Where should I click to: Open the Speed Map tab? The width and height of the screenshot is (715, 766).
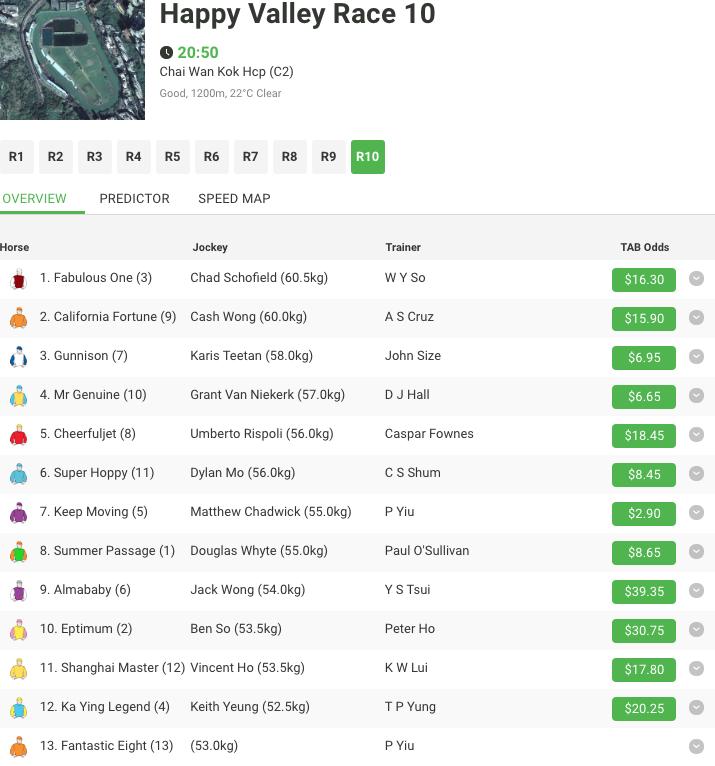point(234,198)
